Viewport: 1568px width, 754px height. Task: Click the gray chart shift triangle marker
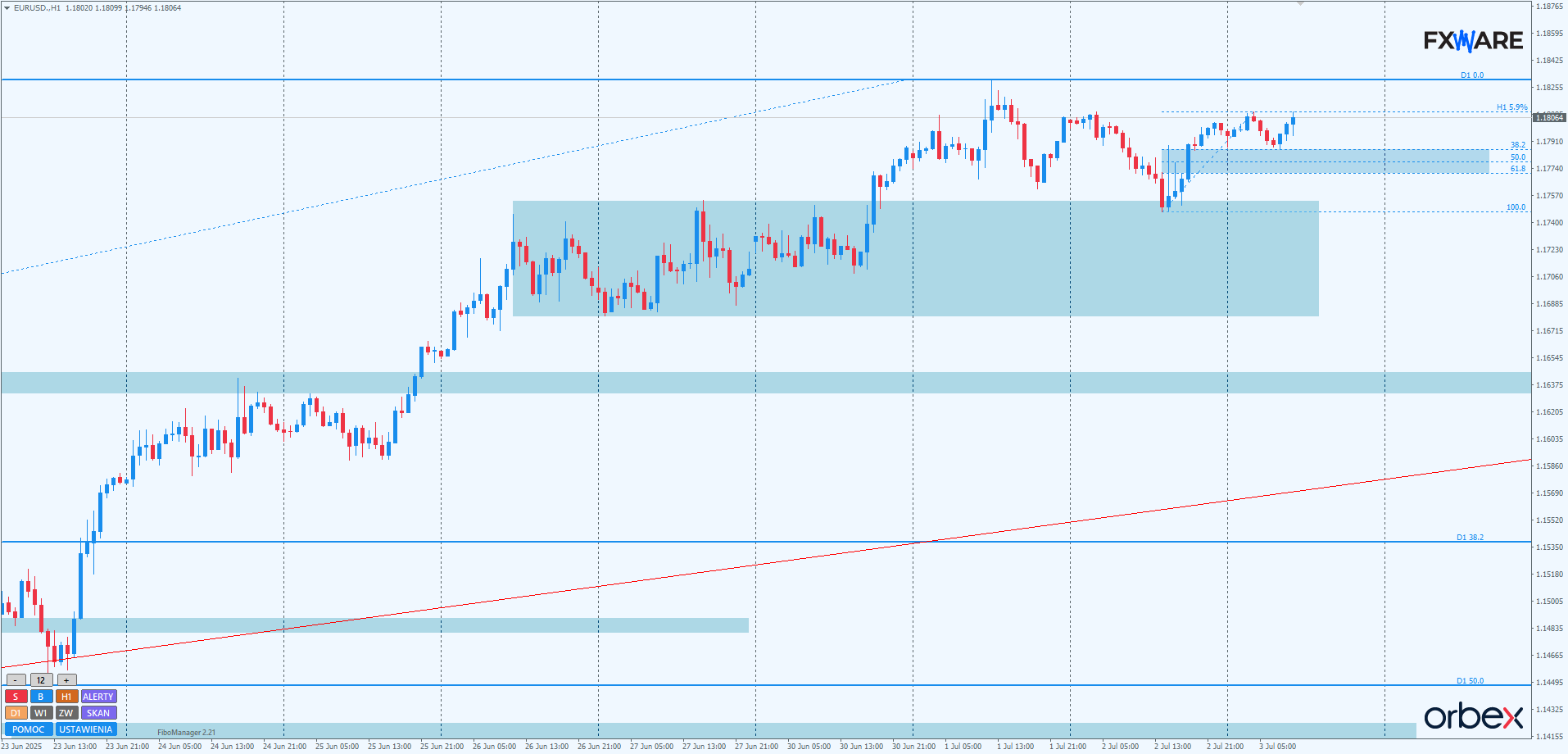click(1300, 4)
